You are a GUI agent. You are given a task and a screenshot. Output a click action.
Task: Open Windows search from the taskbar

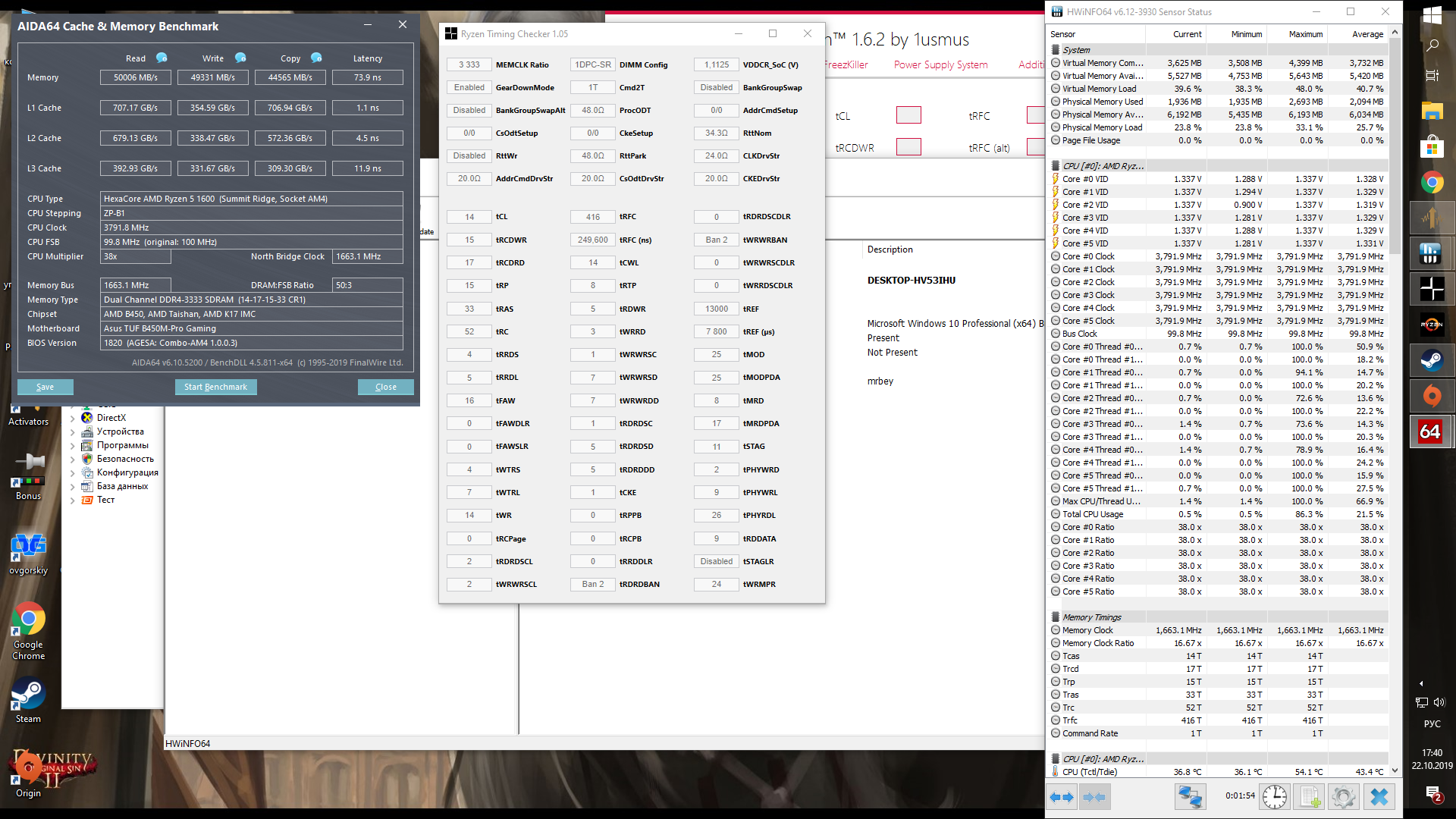click(1432, 45)
